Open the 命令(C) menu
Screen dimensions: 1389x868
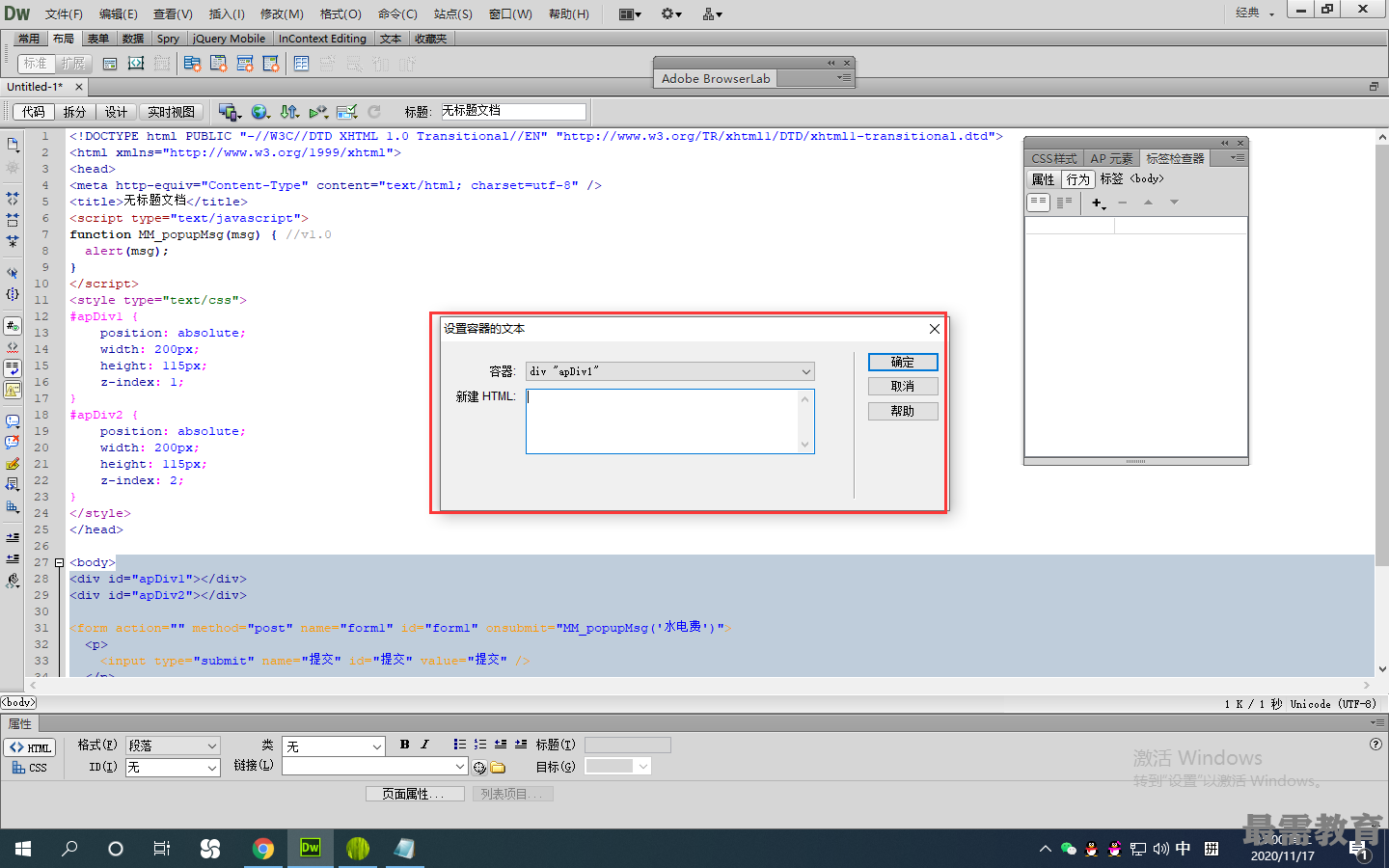397,14
